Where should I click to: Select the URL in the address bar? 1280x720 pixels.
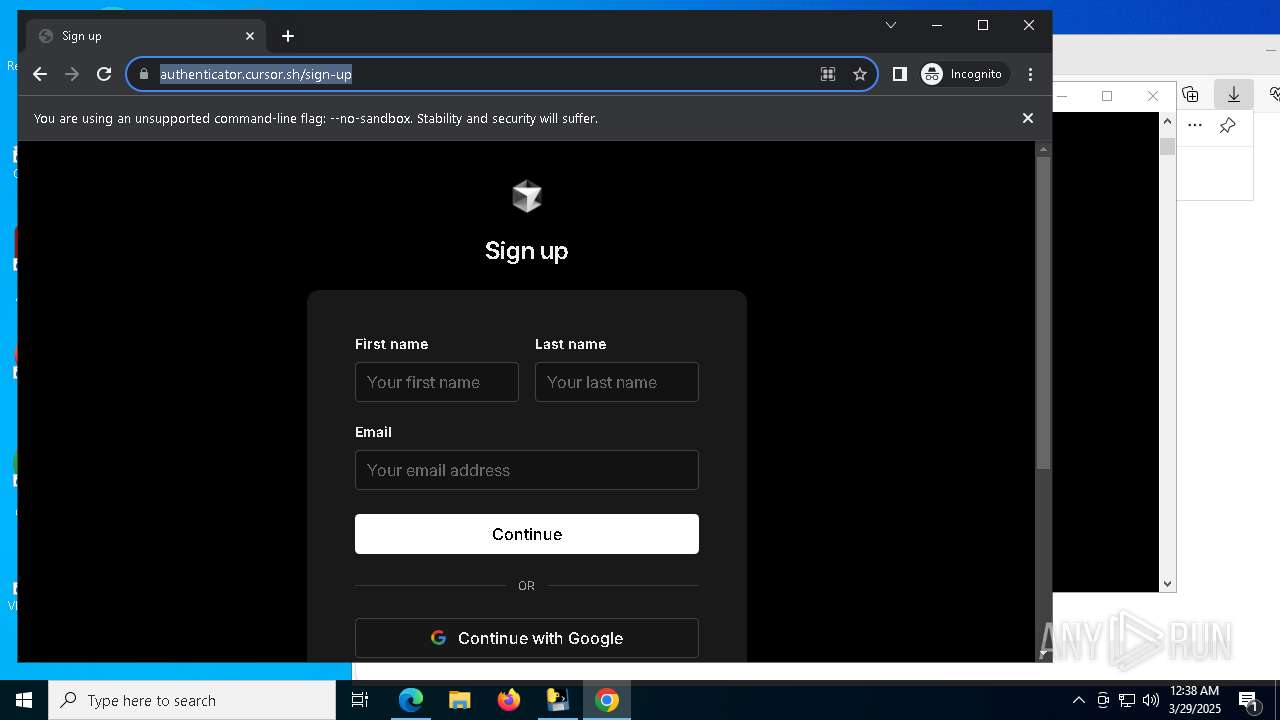tap(256, 74)
